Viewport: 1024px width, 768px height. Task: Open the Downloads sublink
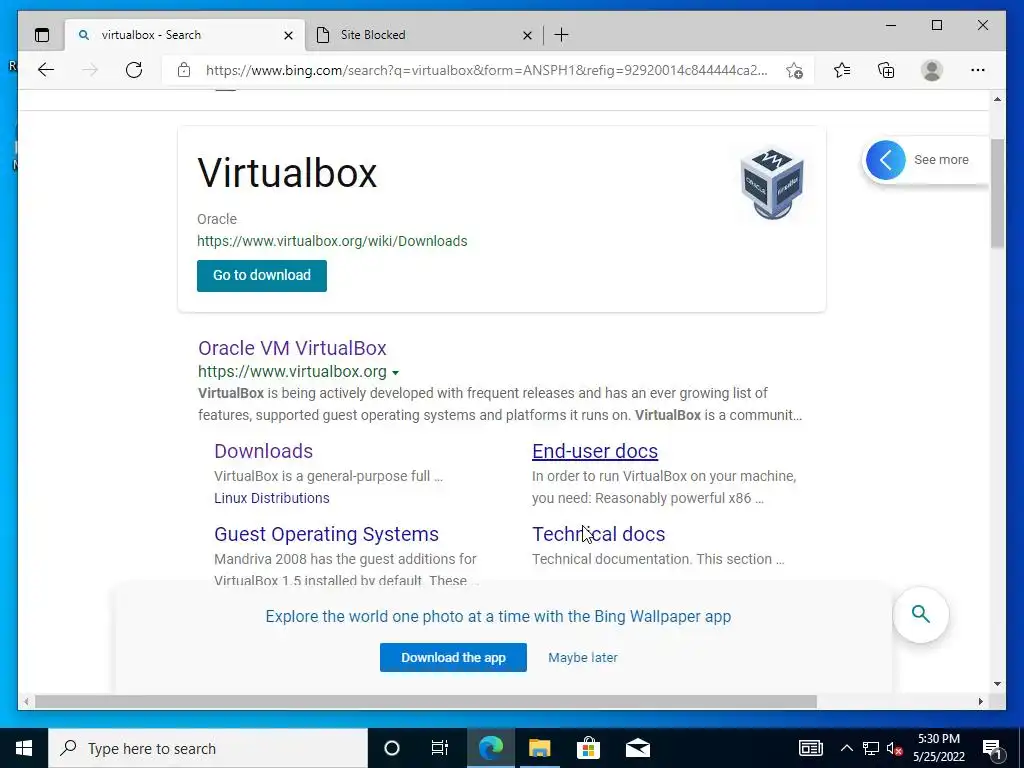point(263,451)
